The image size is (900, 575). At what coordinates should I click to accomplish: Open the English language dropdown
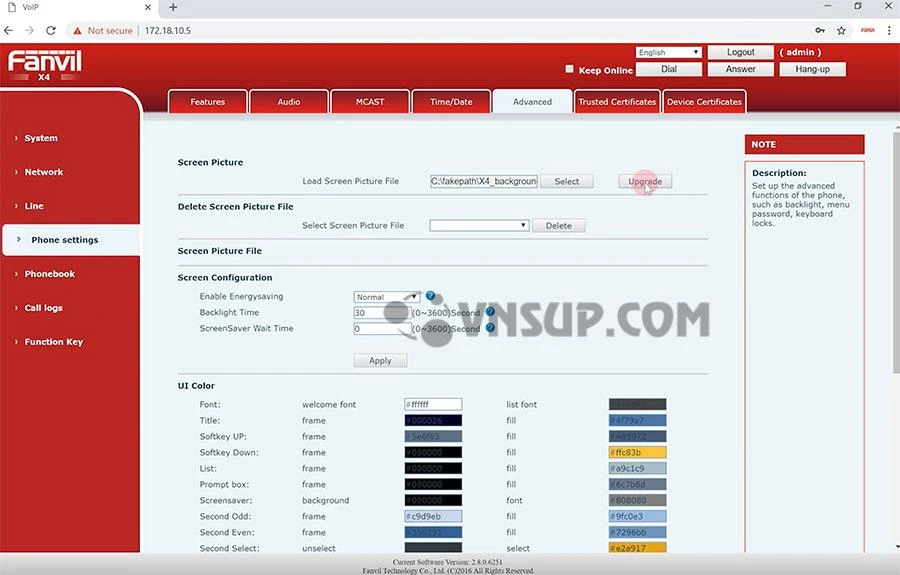(x=668, y=52)
